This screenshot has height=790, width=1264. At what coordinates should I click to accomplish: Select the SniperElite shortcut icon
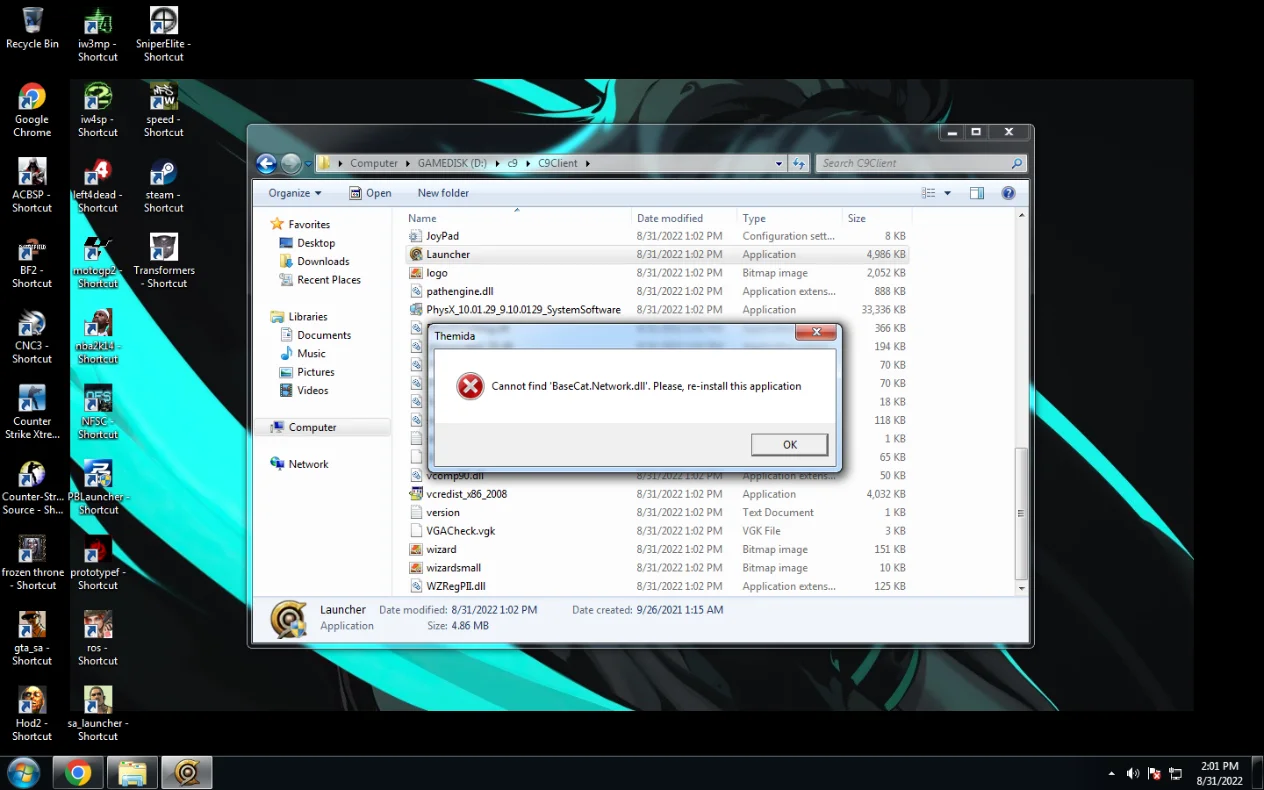click(x=164, y=35)
